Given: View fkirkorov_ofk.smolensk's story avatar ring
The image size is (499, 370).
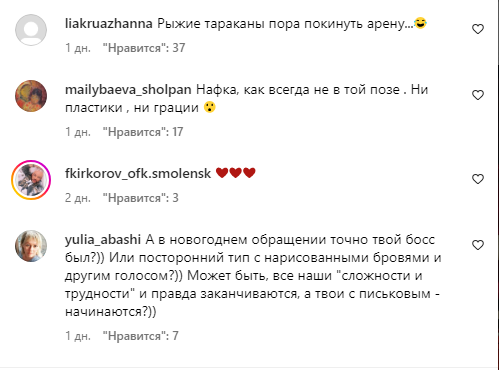Looking at the screenshot, I should click(x=31, y=180).
